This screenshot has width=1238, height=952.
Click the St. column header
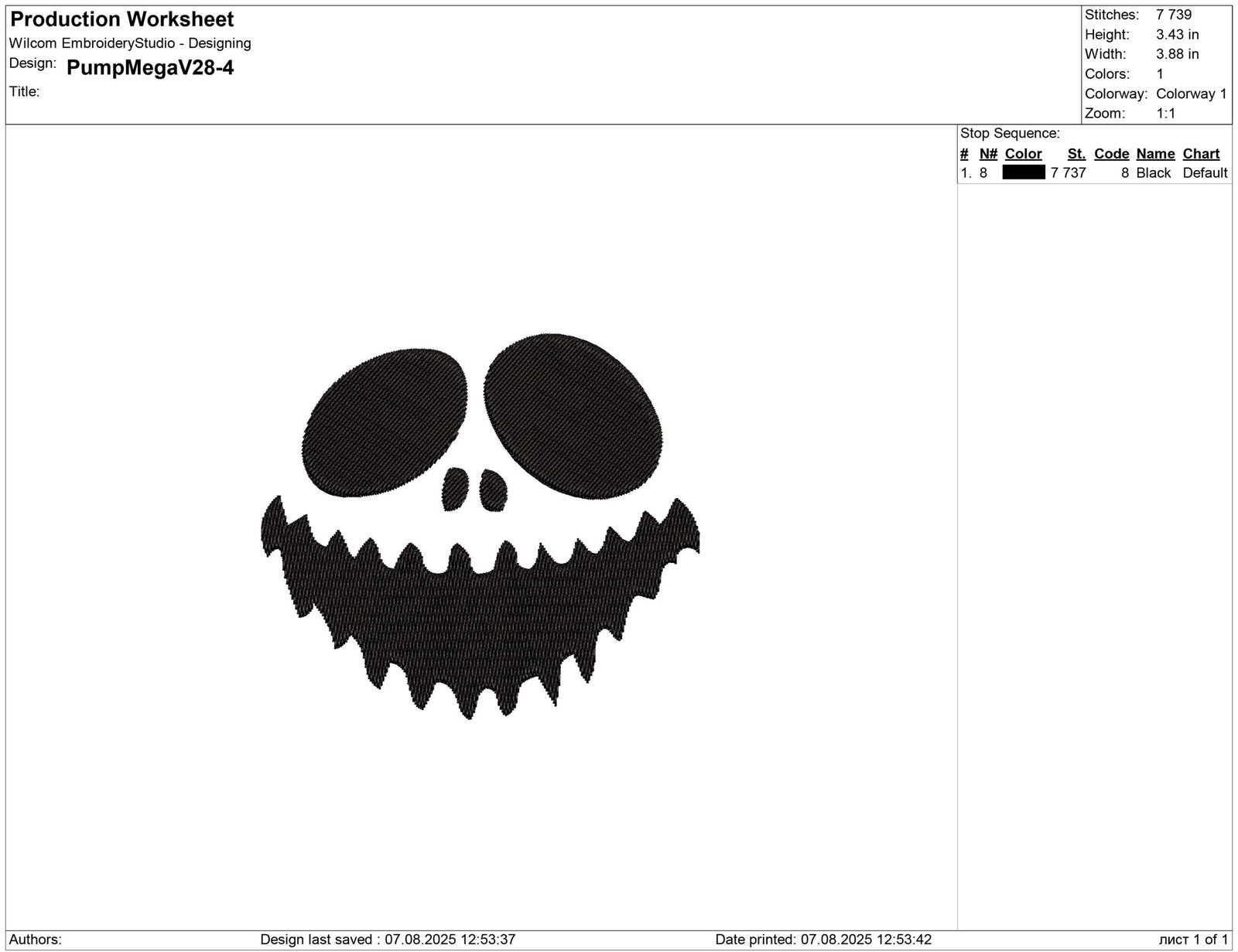point(1076,153)
